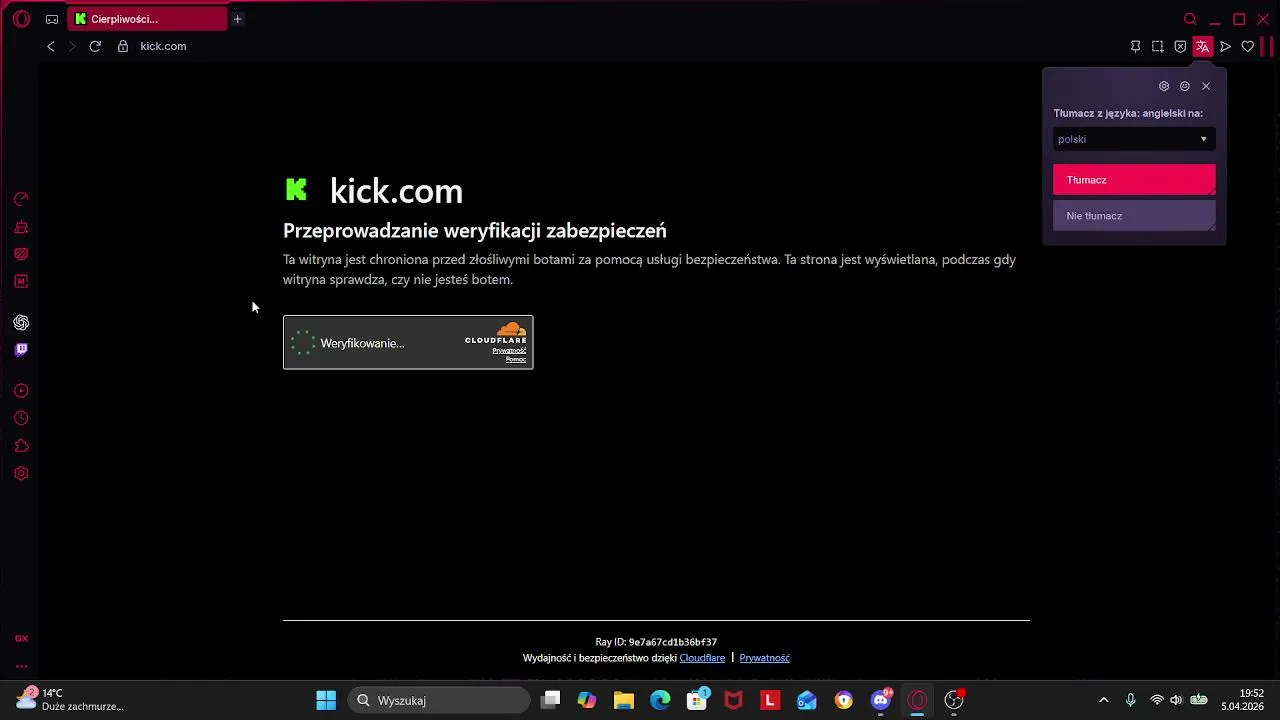
Task: Open File Explorer from the taskbar
Action: pyautogui.click(x=624, y=700)
